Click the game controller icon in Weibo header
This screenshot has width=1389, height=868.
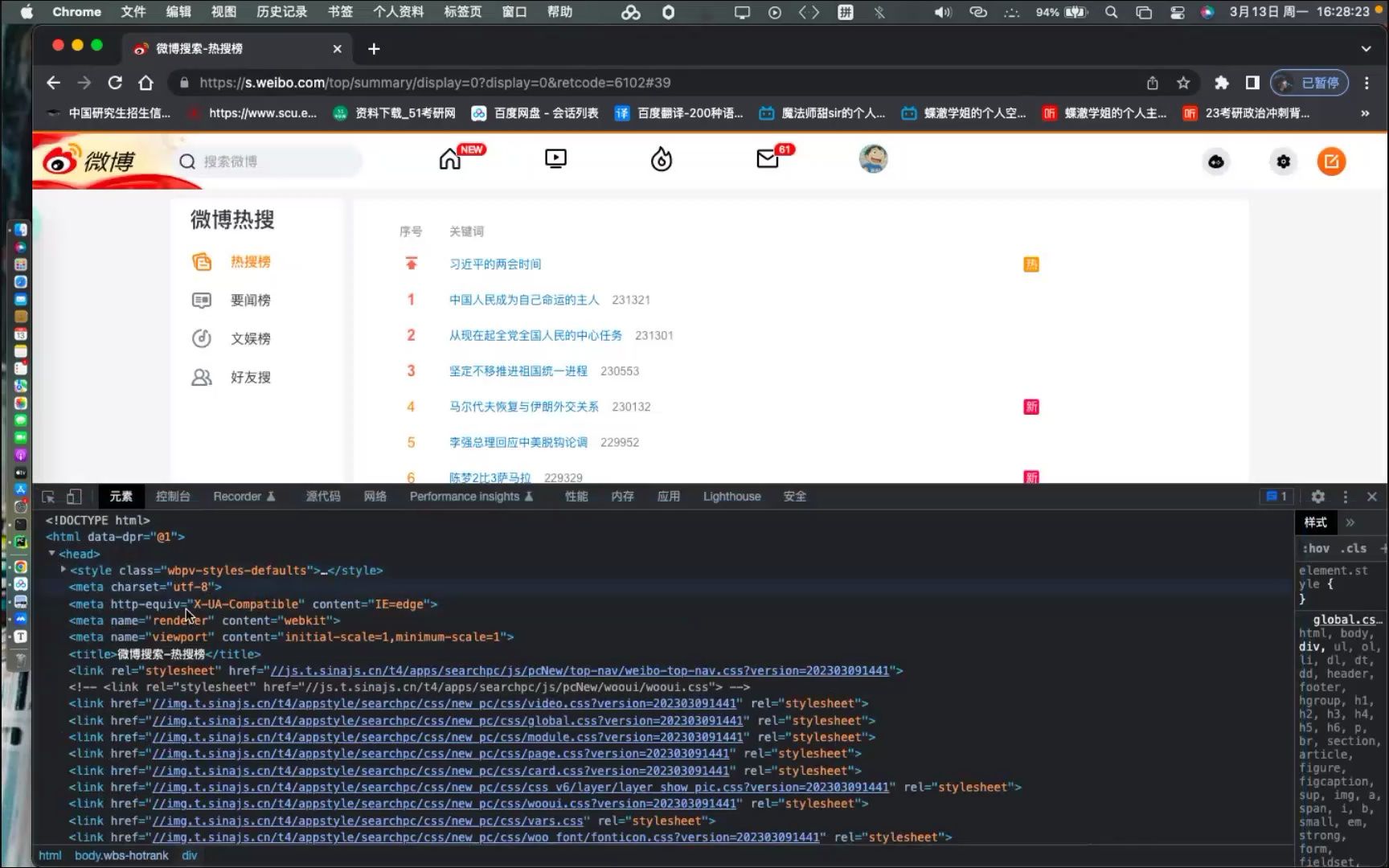[x=1216, y=162]
